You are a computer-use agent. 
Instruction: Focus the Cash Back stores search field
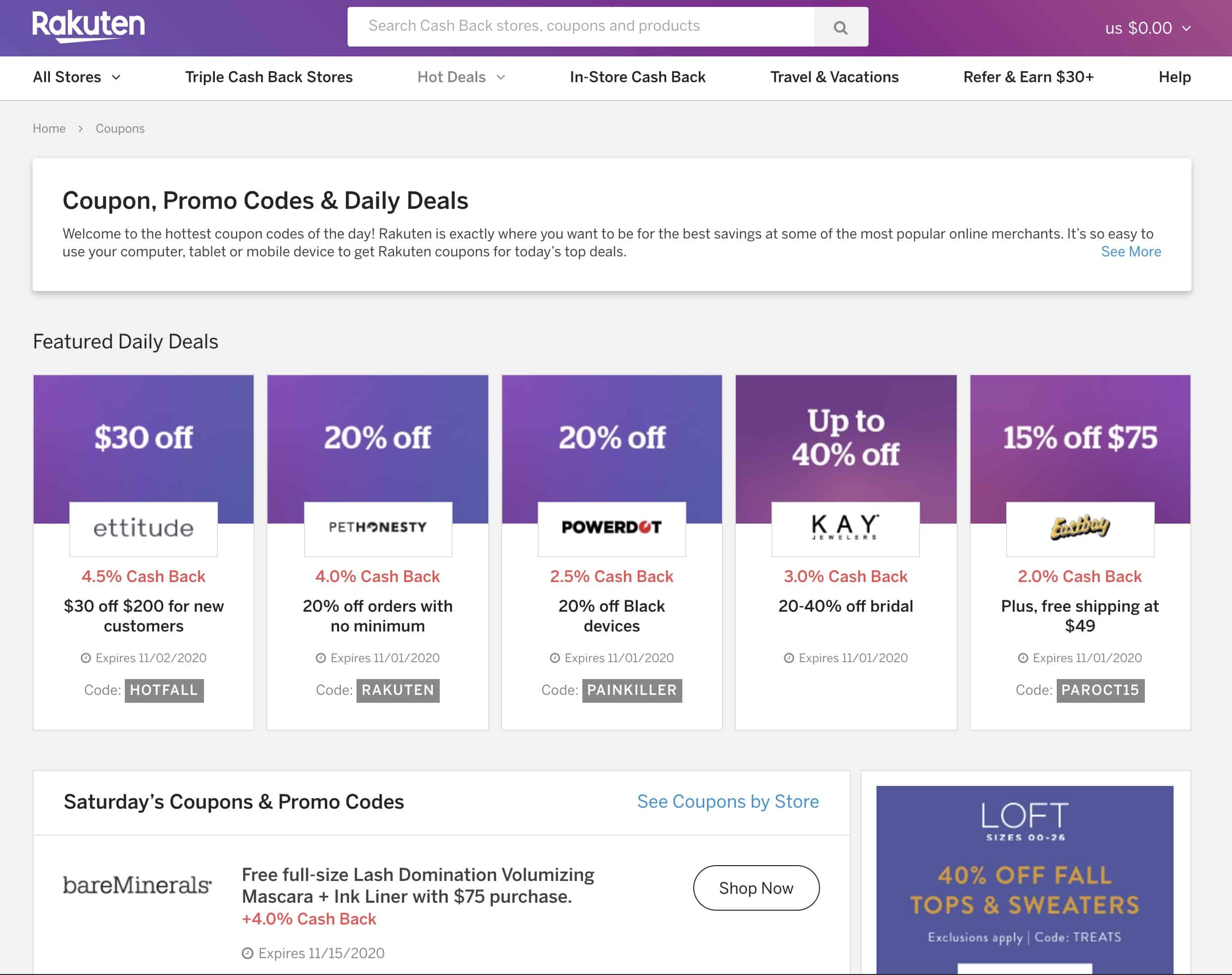pyautogui.click(x=580, y=26)
